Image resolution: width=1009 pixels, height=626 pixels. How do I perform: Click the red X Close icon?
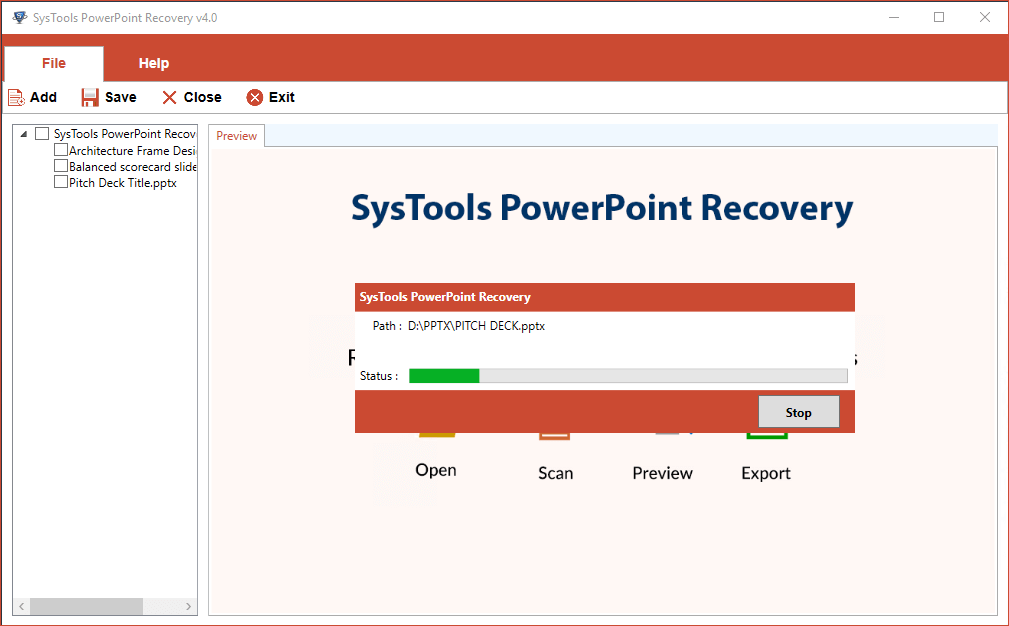tap(169, 97)
